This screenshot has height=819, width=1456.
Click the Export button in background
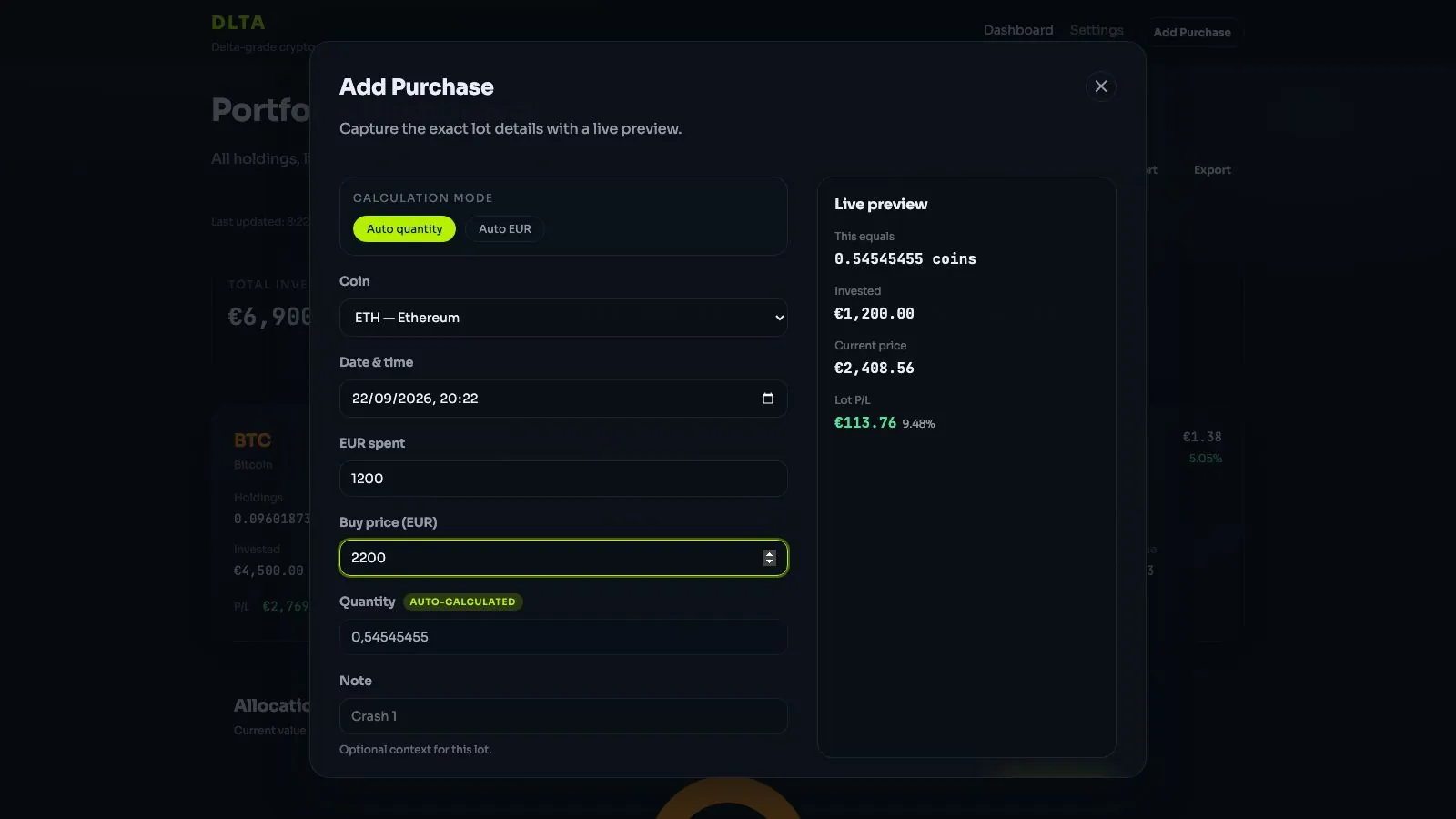pyautogui.click(x=1212, y=170)
